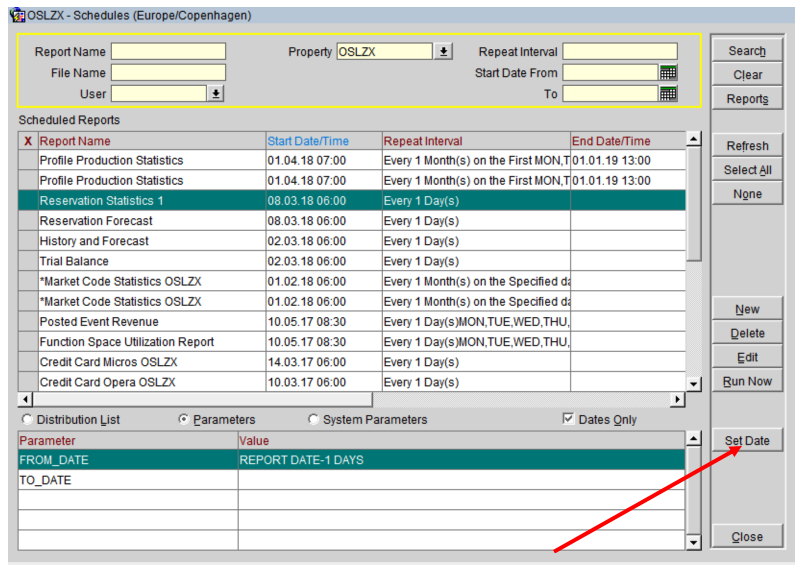
Task: Click the Refresh button
Action: tap(747, 146)
